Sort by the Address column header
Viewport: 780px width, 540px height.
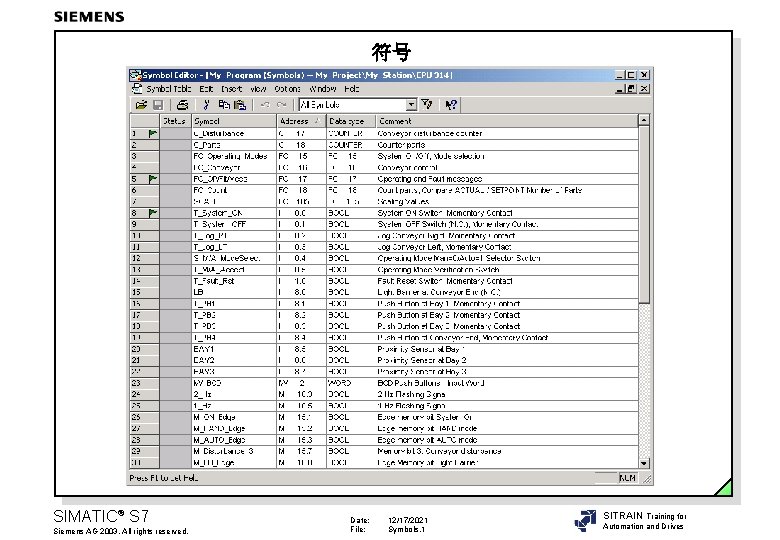click(300, 121)
